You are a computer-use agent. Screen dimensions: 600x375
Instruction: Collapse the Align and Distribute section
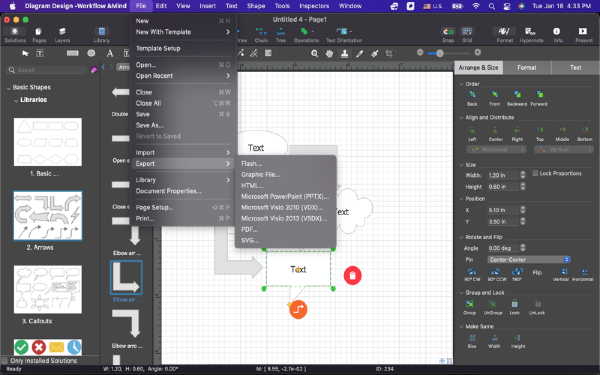coord(461,117)
